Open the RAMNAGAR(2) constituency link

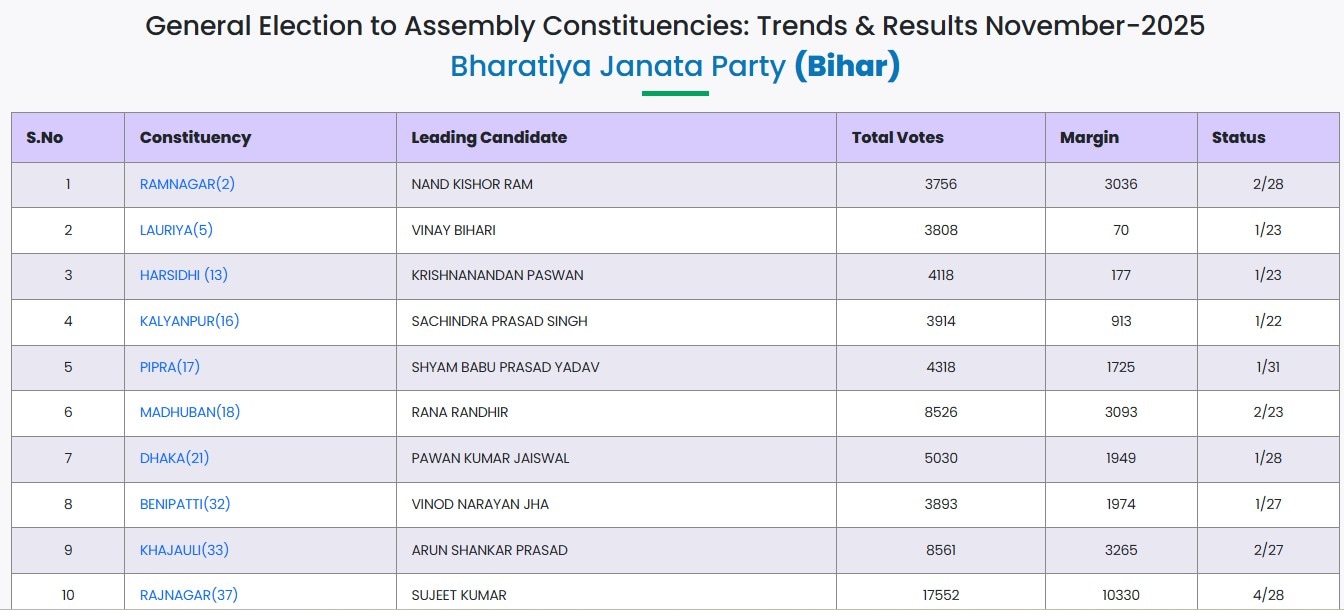[187, 184]
